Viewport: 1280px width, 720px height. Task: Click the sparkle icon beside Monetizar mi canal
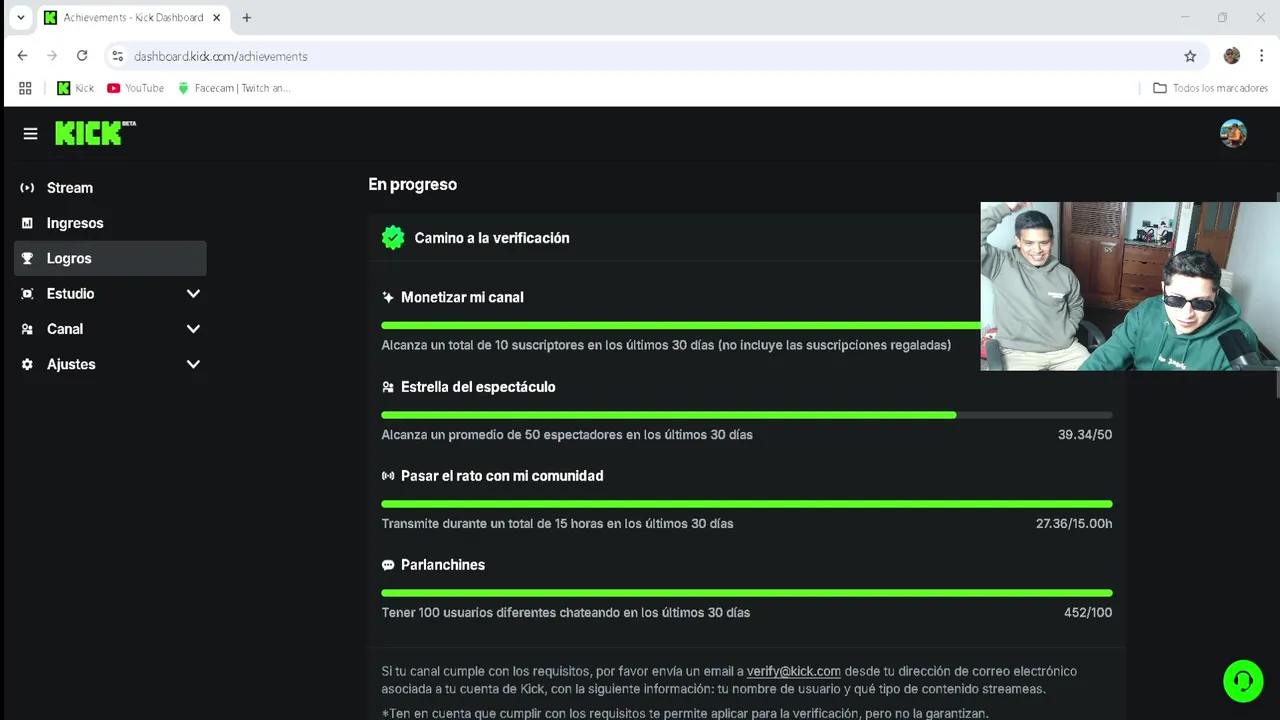(388, 297)
